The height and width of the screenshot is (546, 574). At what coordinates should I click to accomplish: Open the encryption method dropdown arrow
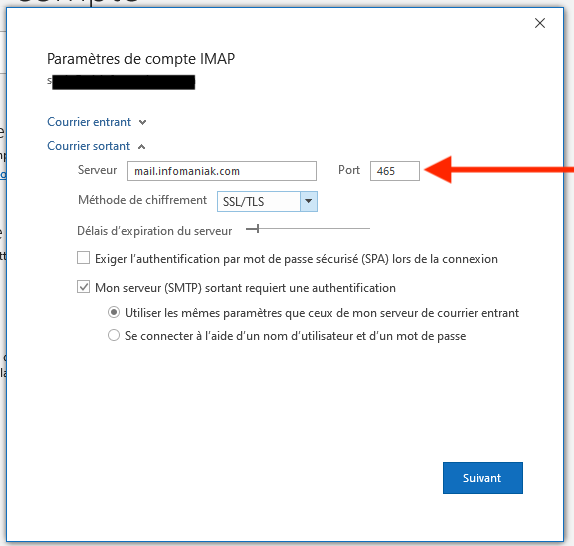[309, 201]
